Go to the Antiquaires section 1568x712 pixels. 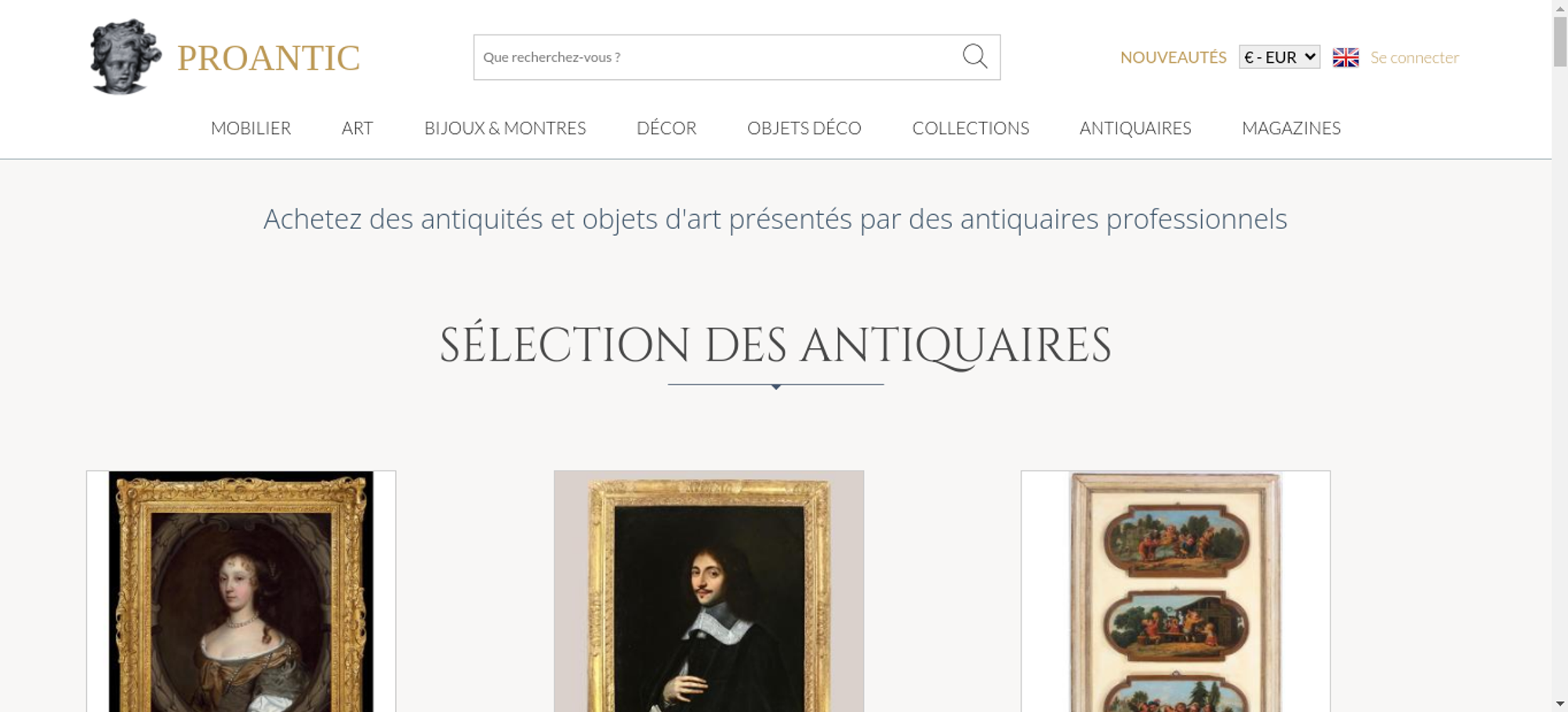pyautogui.click(x=1135, y=128)
